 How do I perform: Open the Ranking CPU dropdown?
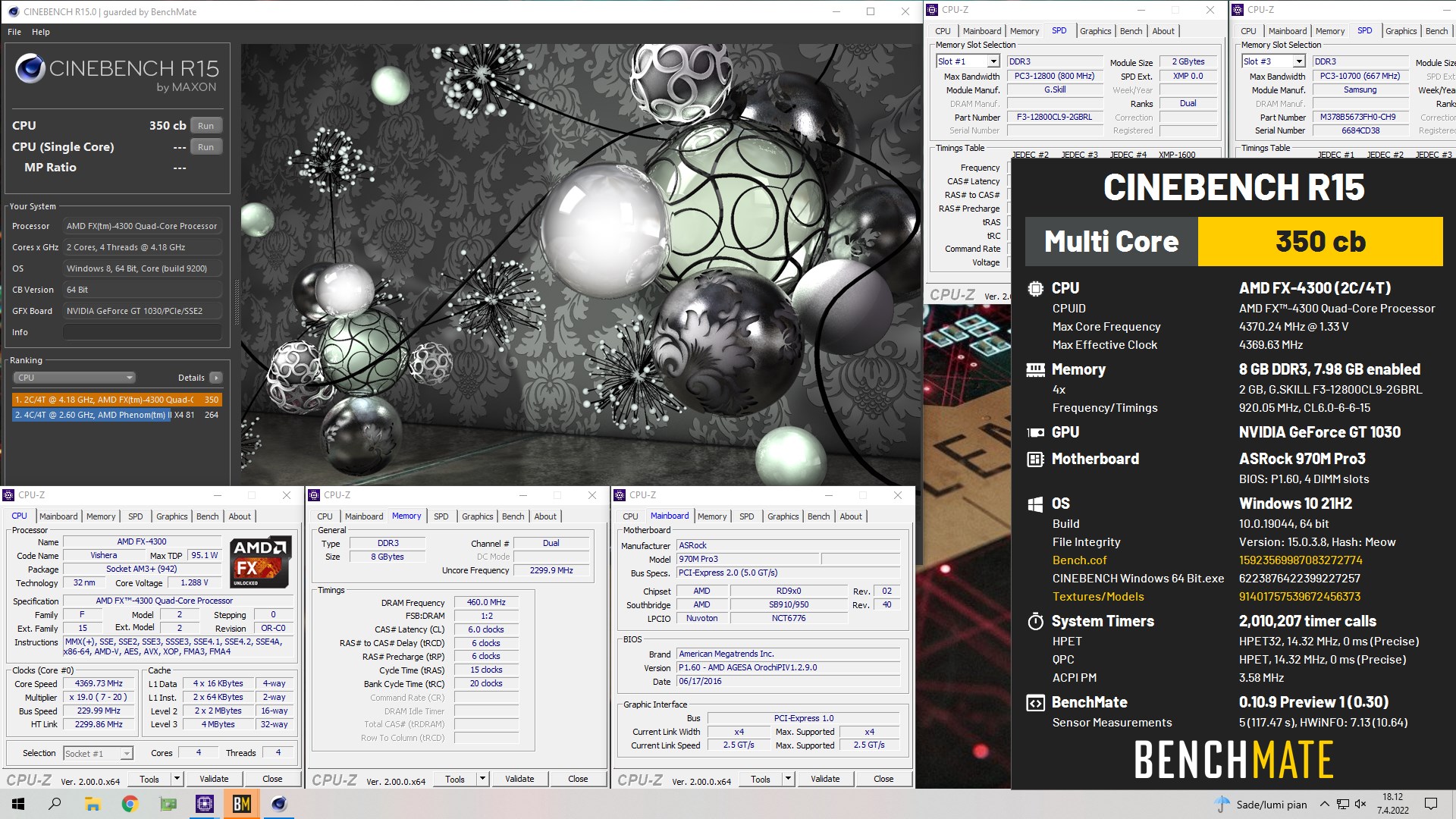coord(74,378)
